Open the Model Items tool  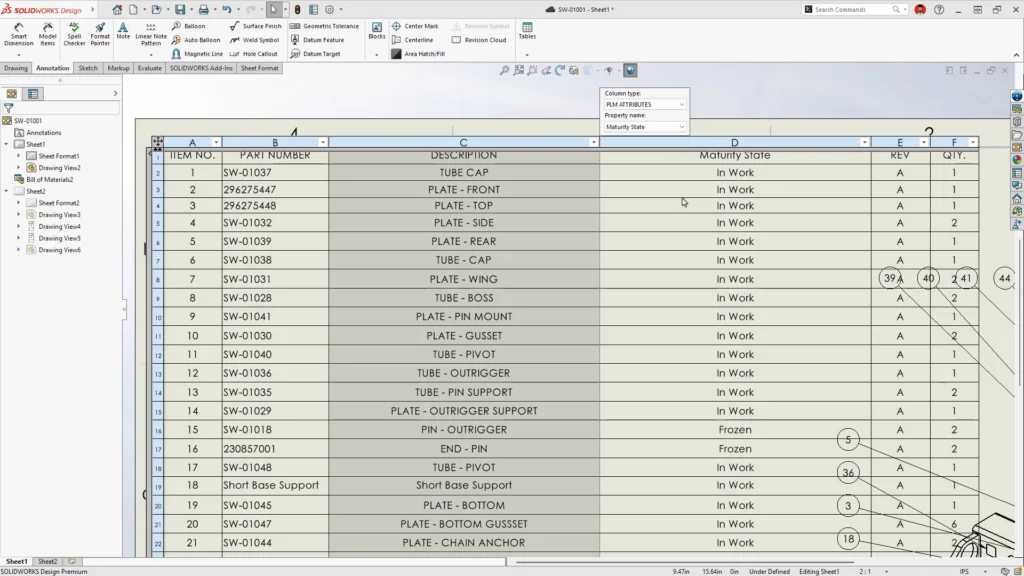tap(47, 31)
